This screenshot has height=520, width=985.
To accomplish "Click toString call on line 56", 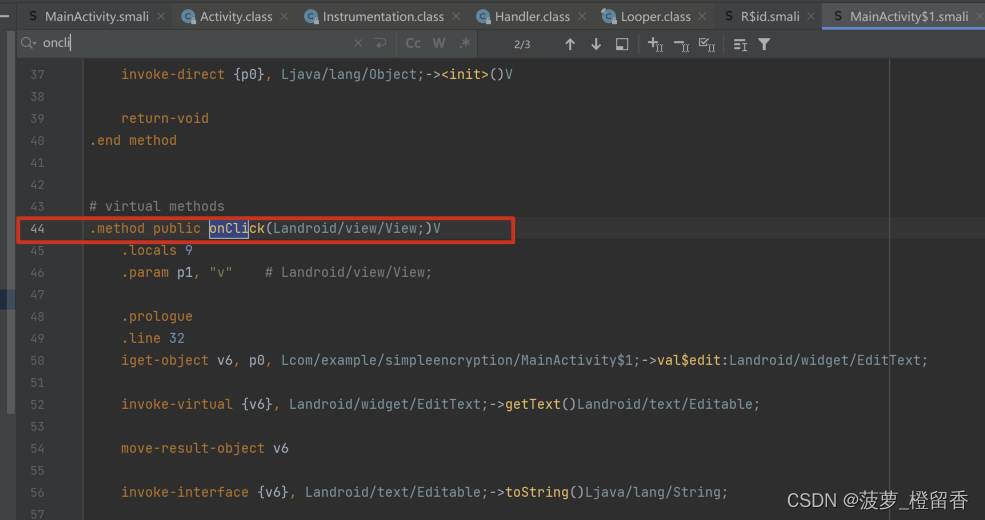I will 536,492.
